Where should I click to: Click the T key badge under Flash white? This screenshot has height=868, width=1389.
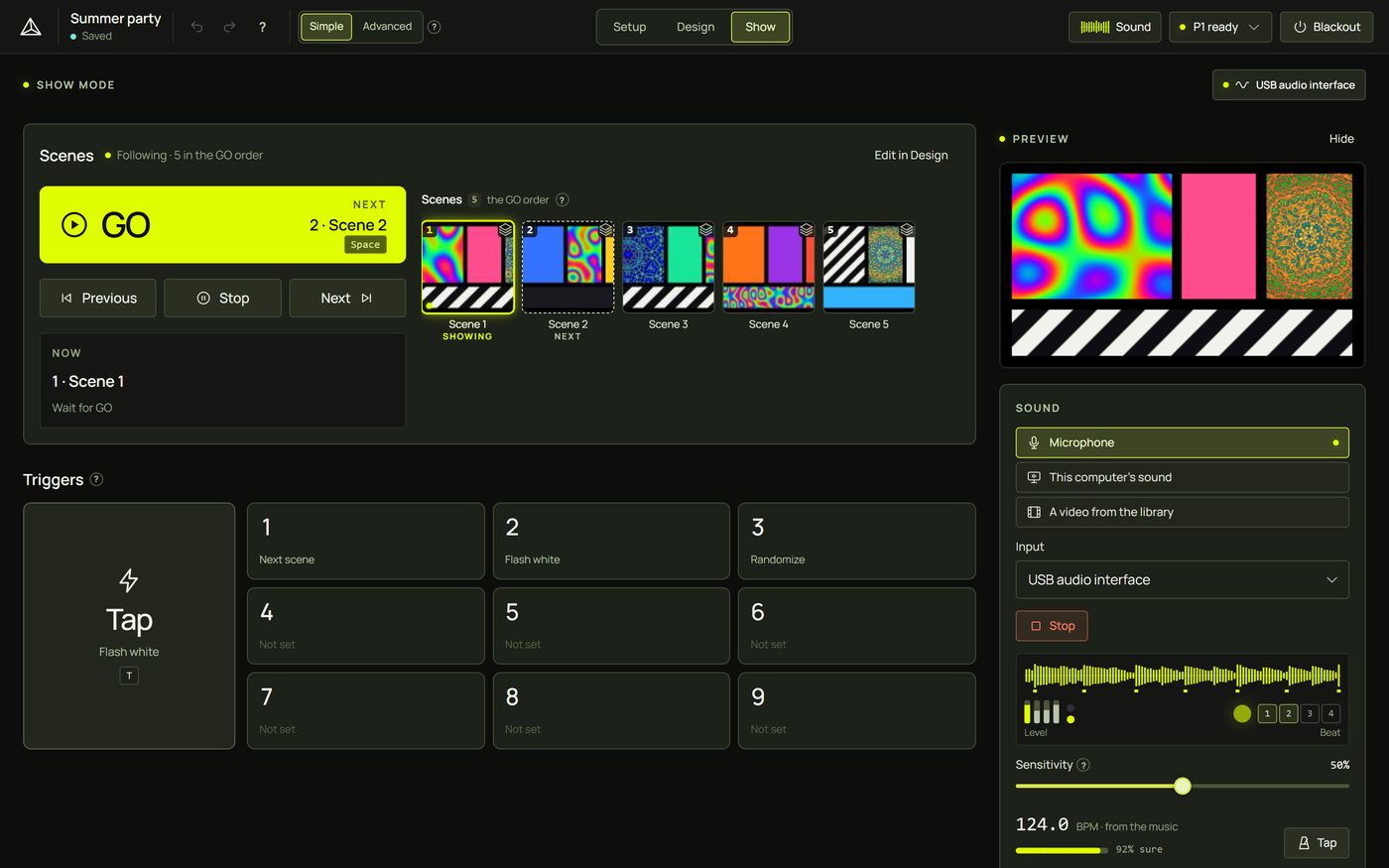129,676
